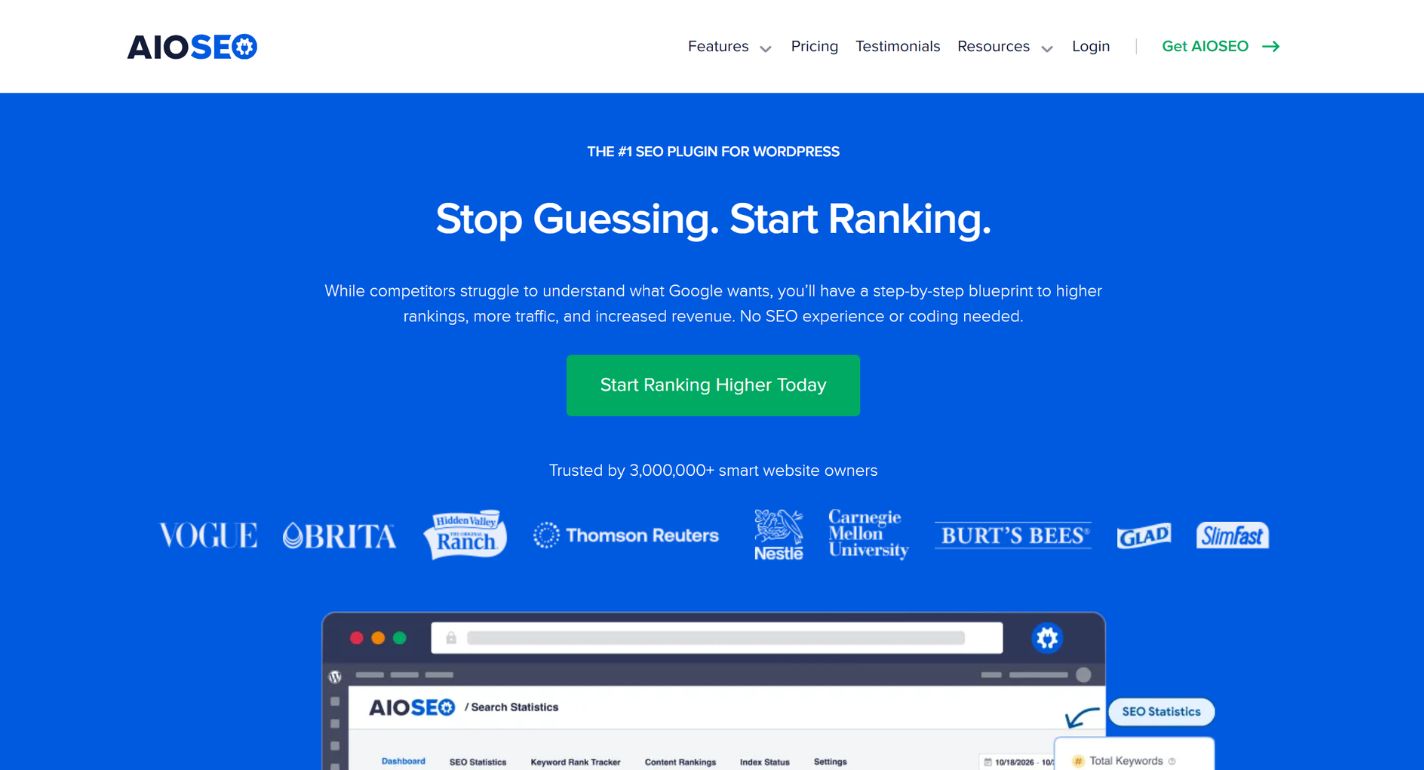Click the AIOSEO gear icon in mockup browser
Image resolution: width=1424 pixels, height=770 pixels.
click(1047, 638)
